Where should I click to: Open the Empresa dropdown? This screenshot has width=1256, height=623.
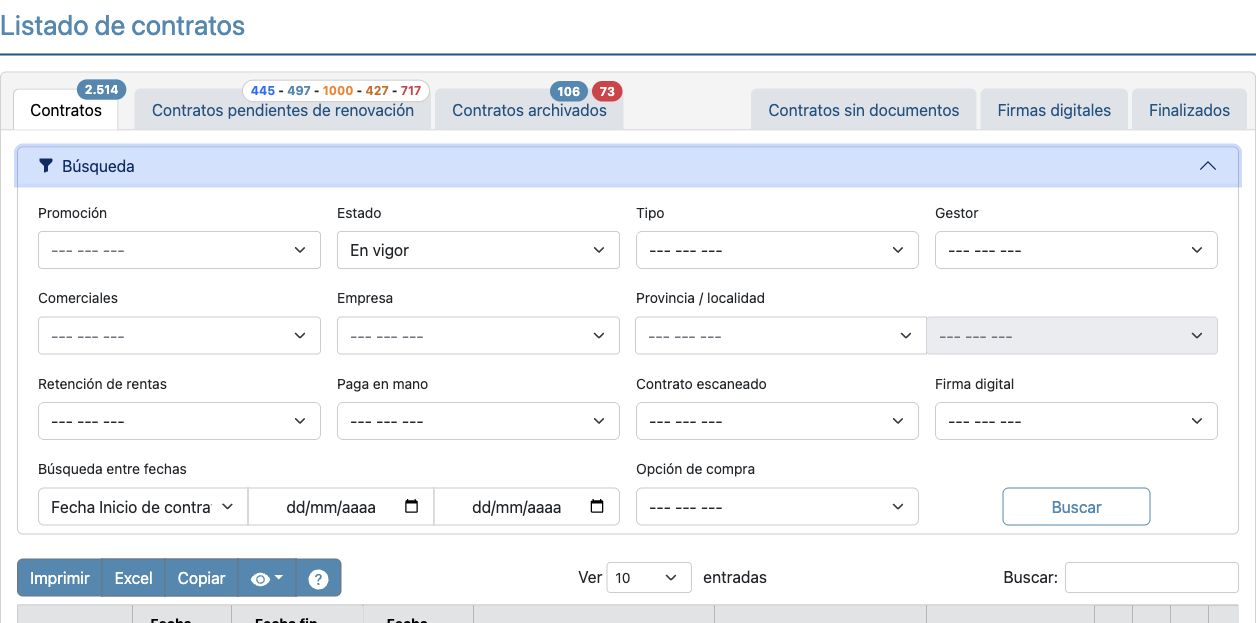point(478,336)
